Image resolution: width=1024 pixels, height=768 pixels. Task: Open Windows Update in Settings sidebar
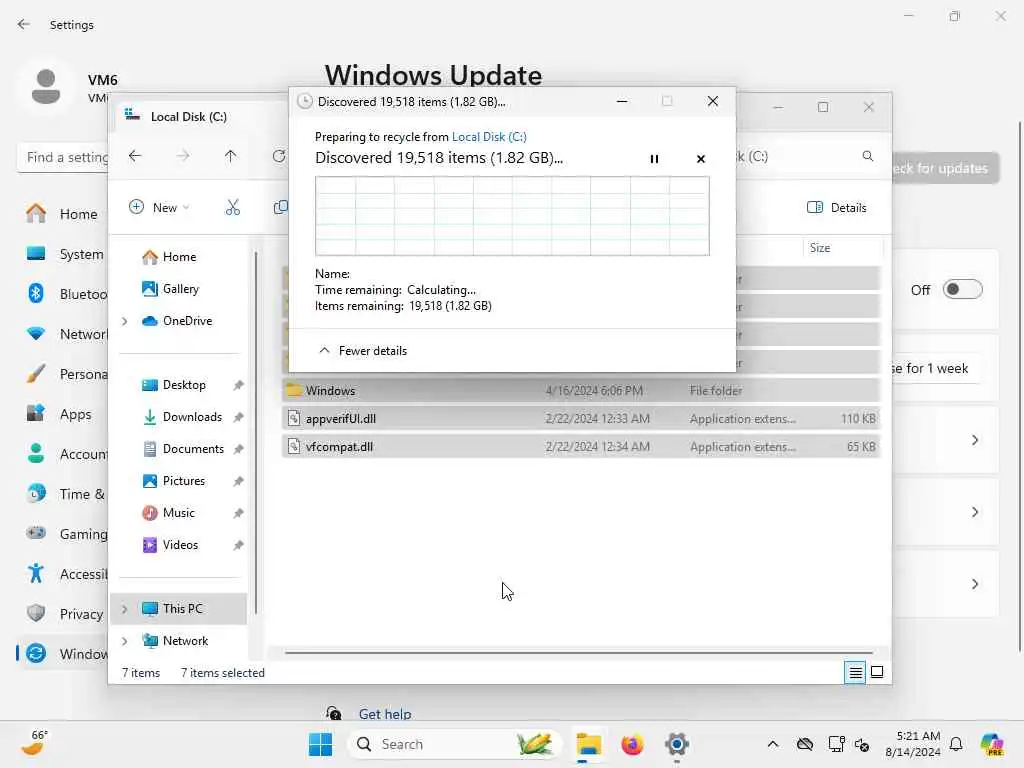(x=64, y=654)
